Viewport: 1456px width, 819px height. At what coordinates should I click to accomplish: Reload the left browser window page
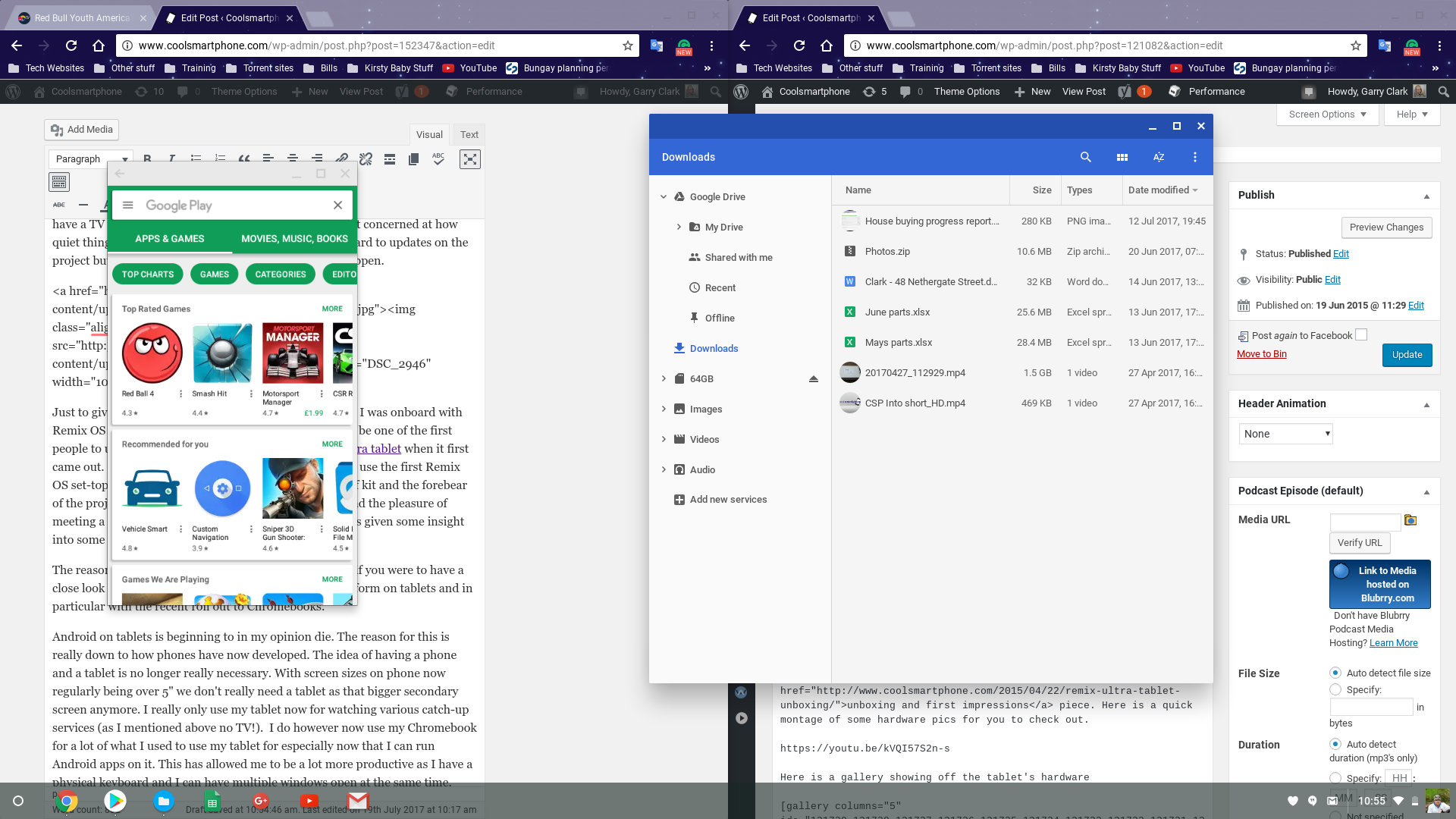pos(71,45)
